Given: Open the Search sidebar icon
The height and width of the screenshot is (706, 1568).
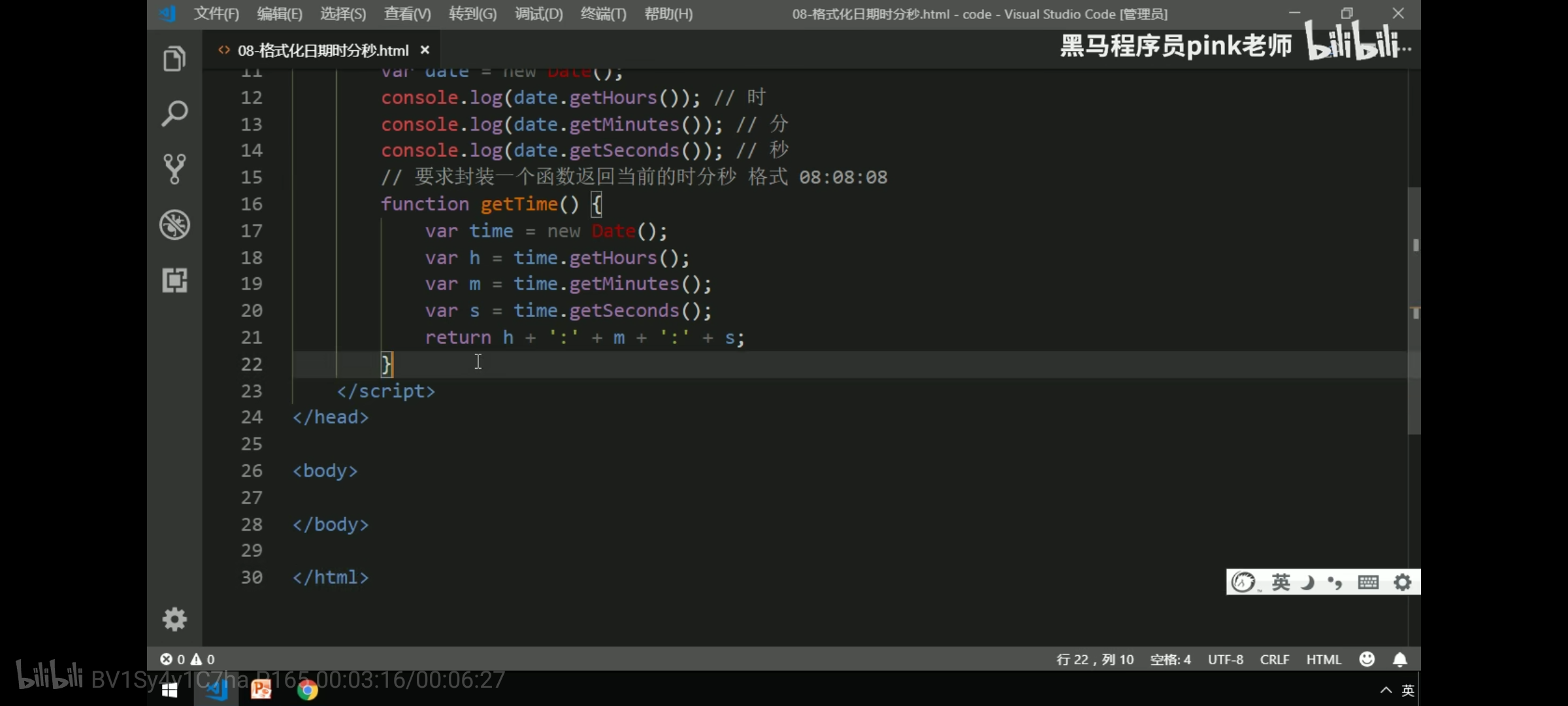Looking at the screenshot, I should [x=174, y=114].
